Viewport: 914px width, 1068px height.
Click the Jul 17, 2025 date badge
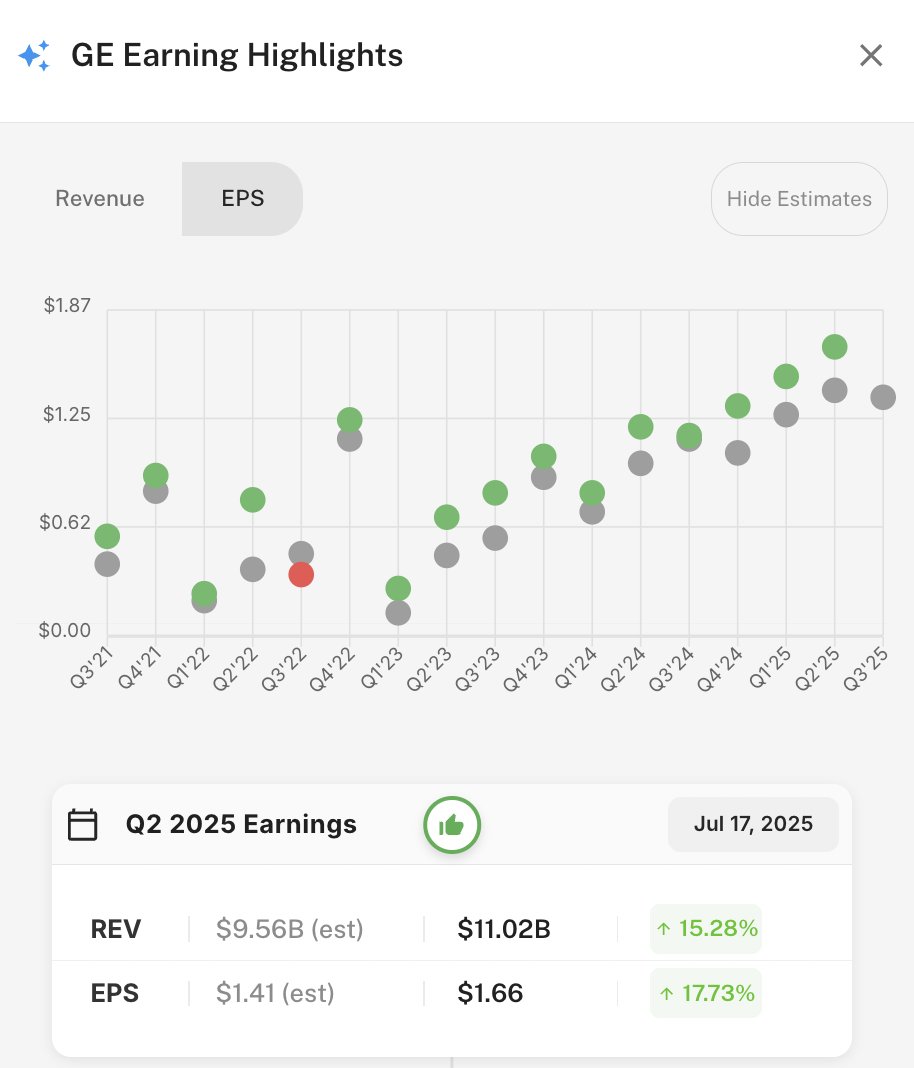(x=753, y=824)
